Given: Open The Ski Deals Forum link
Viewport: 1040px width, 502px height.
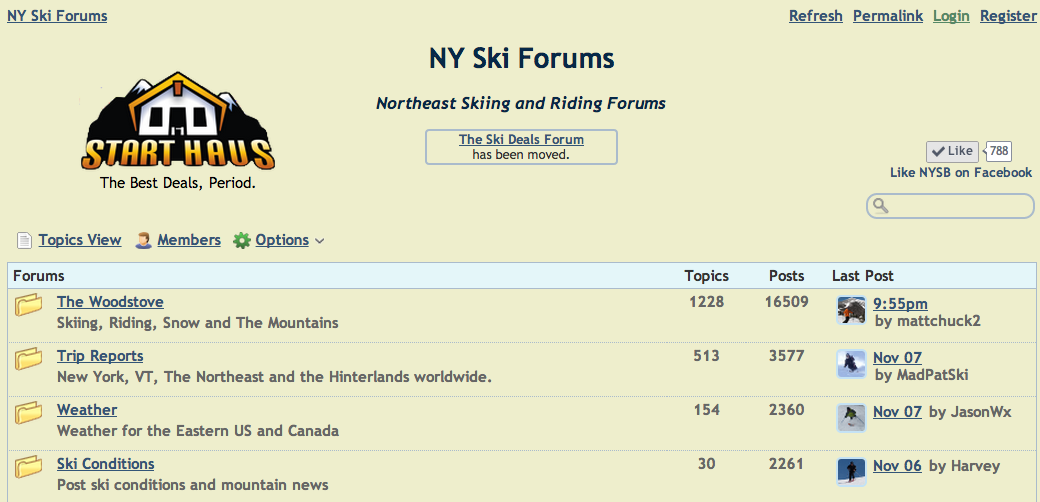Looking at the screenshot, I should point(521,140).
